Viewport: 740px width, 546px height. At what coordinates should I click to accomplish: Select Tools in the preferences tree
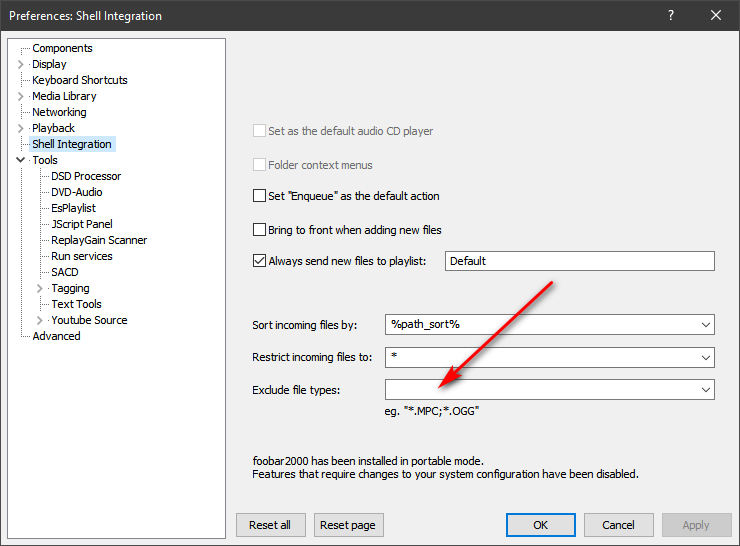44,160
